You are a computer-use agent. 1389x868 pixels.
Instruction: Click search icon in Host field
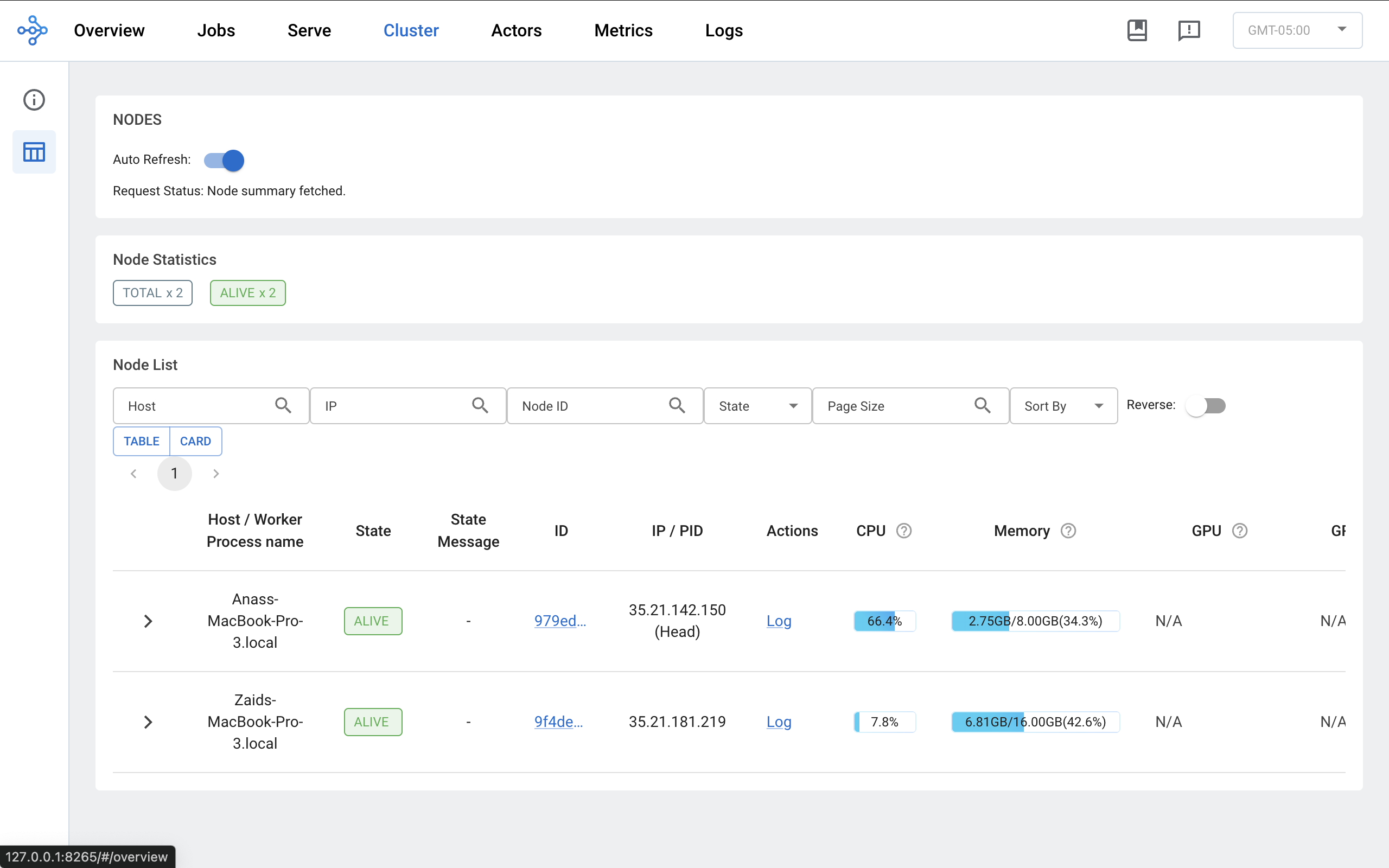(283, 406)
